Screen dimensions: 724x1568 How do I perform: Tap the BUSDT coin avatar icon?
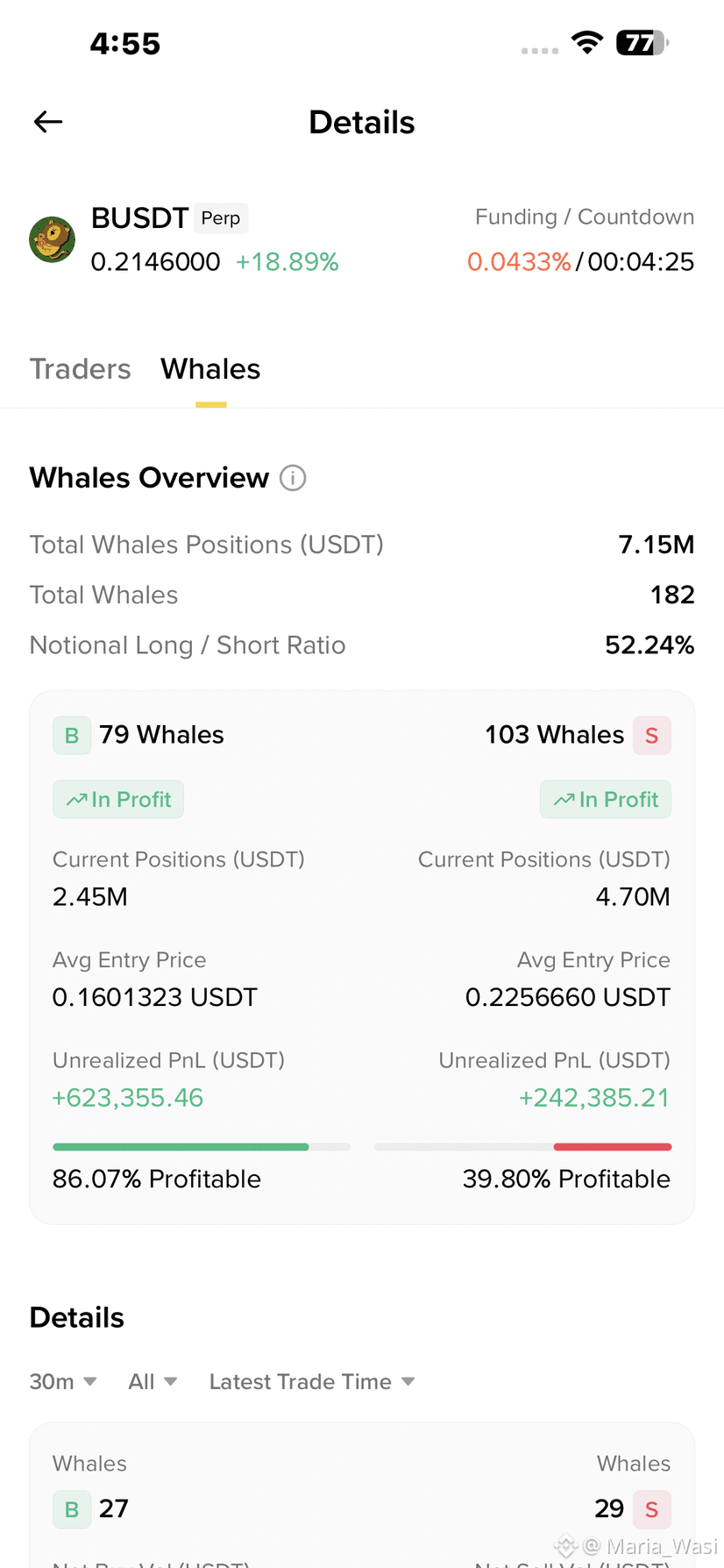pyautogui.click(x=52, y=239)
